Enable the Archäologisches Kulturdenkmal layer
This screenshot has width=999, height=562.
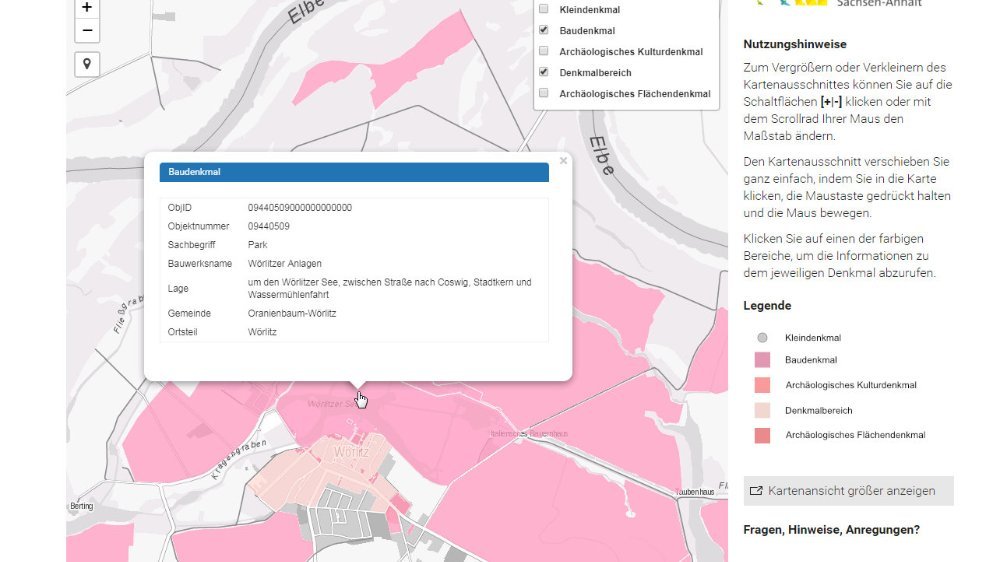[544, 51]
